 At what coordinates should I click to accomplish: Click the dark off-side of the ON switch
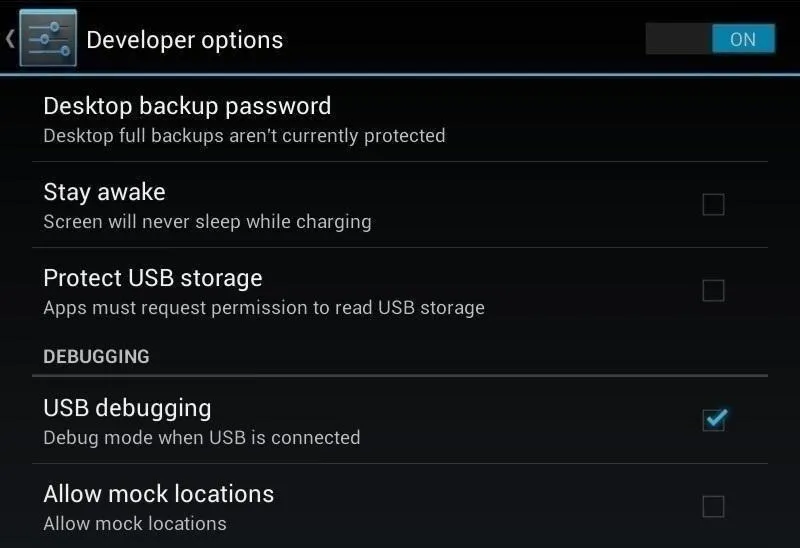coord(679,39)
